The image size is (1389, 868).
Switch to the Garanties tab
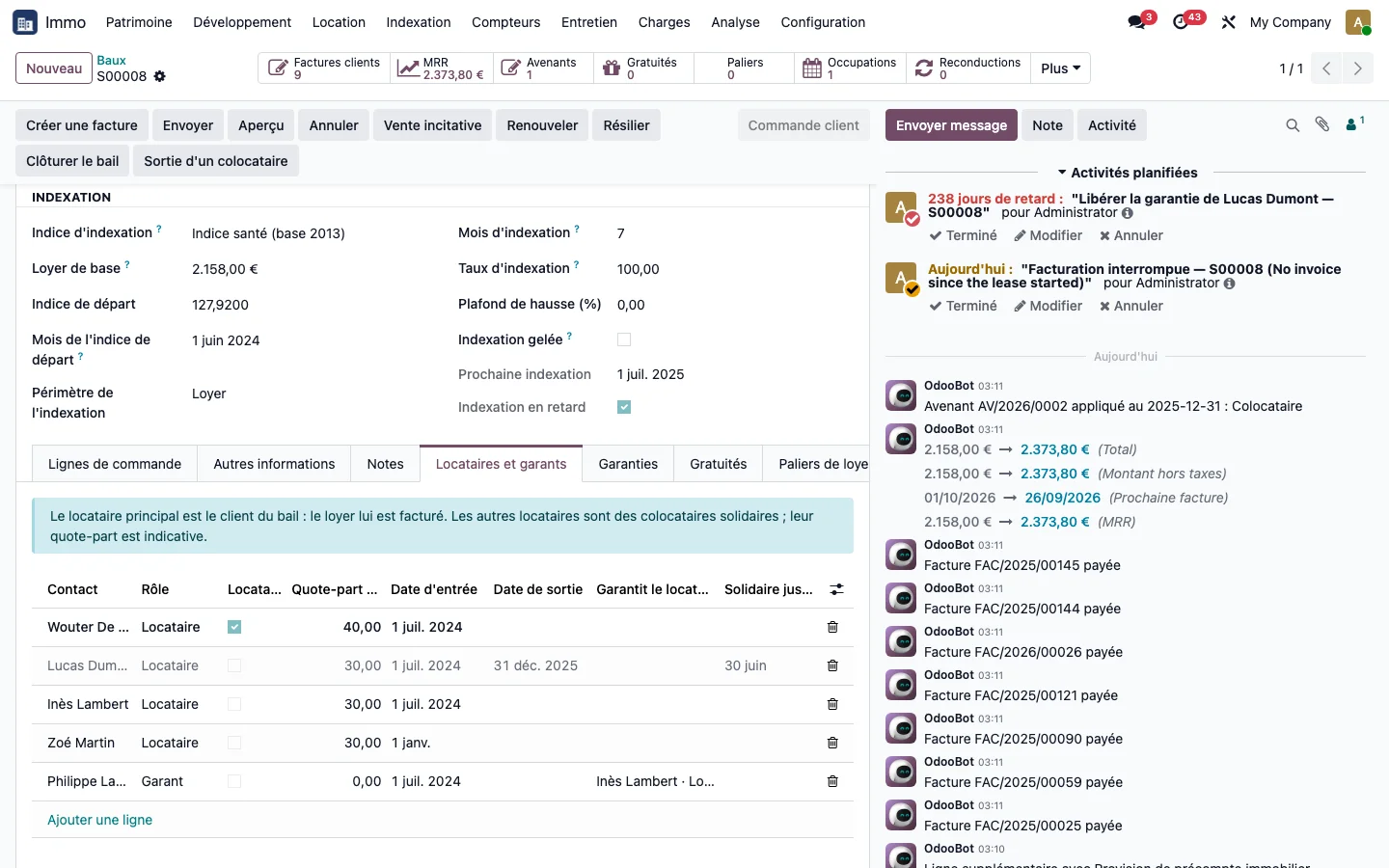628,464
